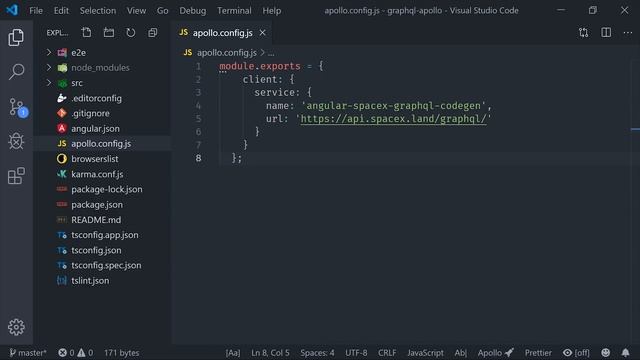Open notifications bell in status bar
The image size is (640, 360).
(x=625, y=352)
